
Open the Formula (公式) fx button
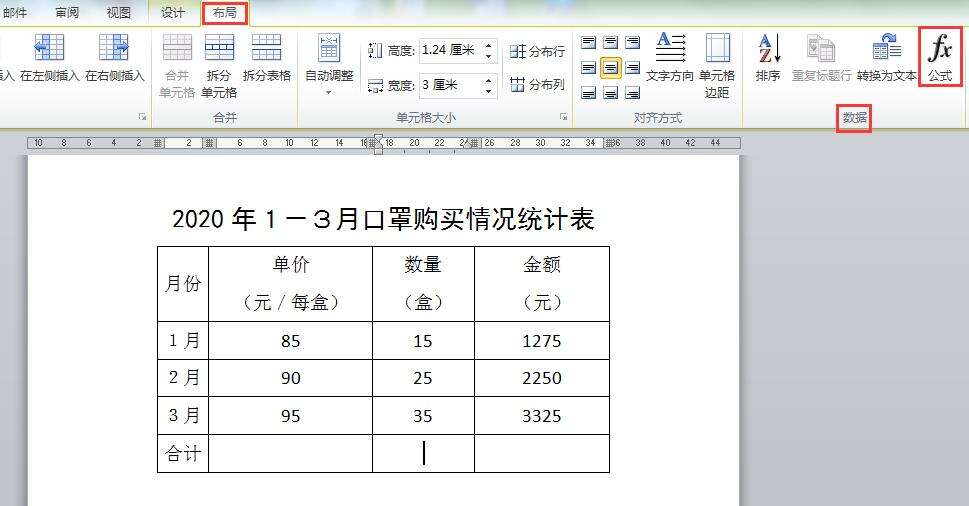(940, 57)
